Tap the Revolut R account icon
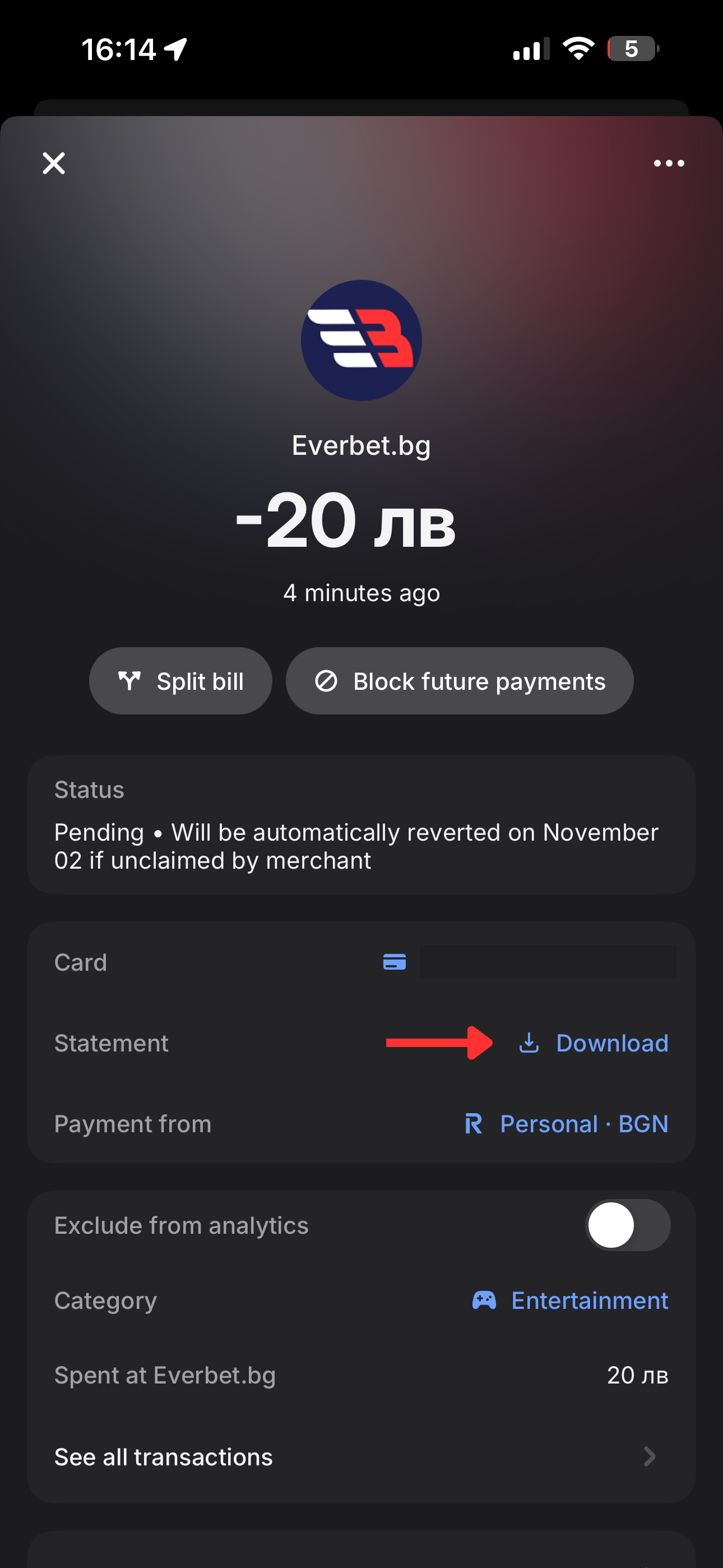The height and width of the screenshot is (1568, 723). (x=474, y=1124)
